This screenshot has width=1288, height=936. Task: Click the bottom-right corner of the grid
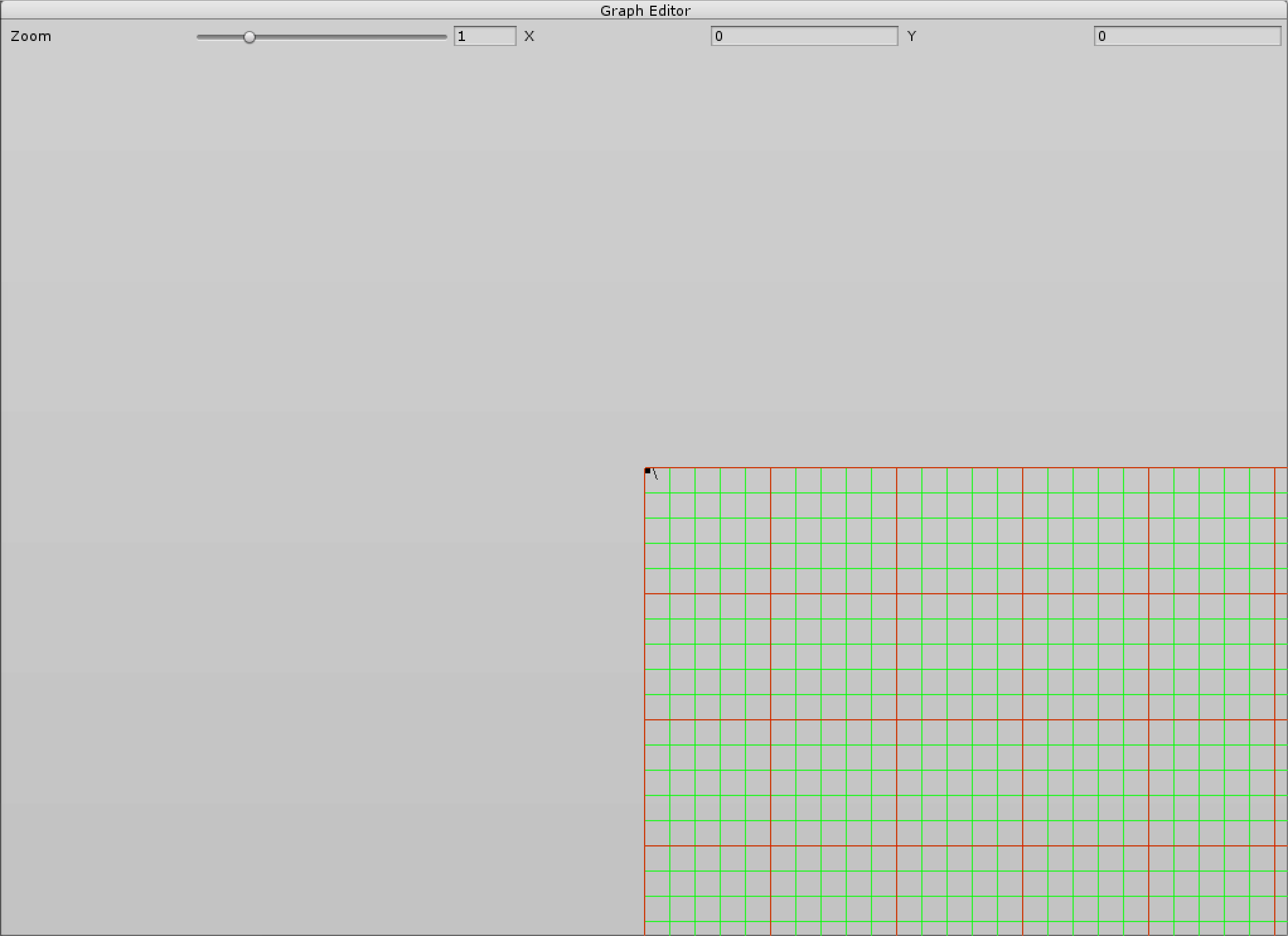point(1282,932)
